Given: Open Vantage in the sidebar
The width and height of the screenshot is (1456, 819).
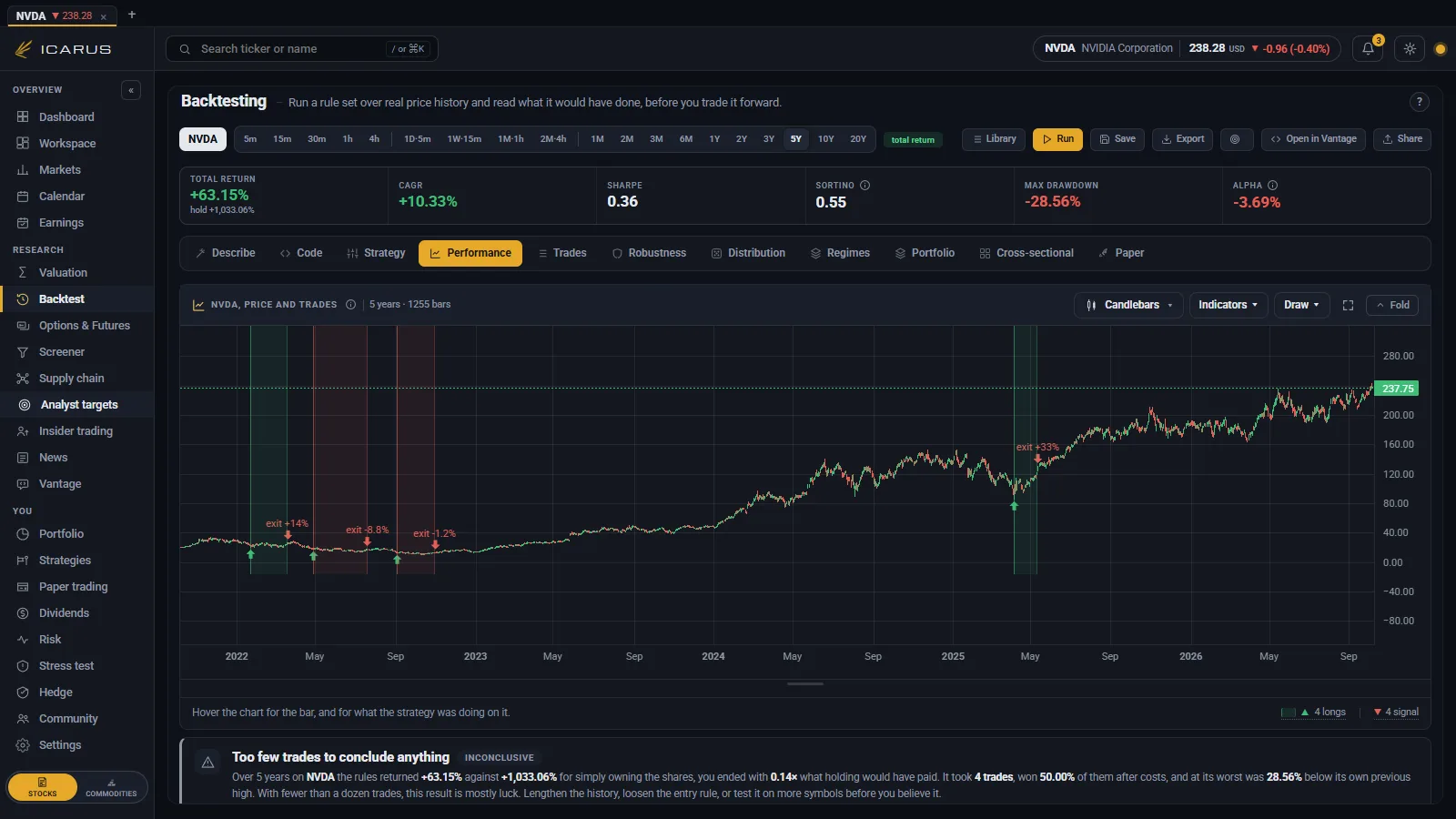Looking at the screenshot, I should click(x=77, y=484).
